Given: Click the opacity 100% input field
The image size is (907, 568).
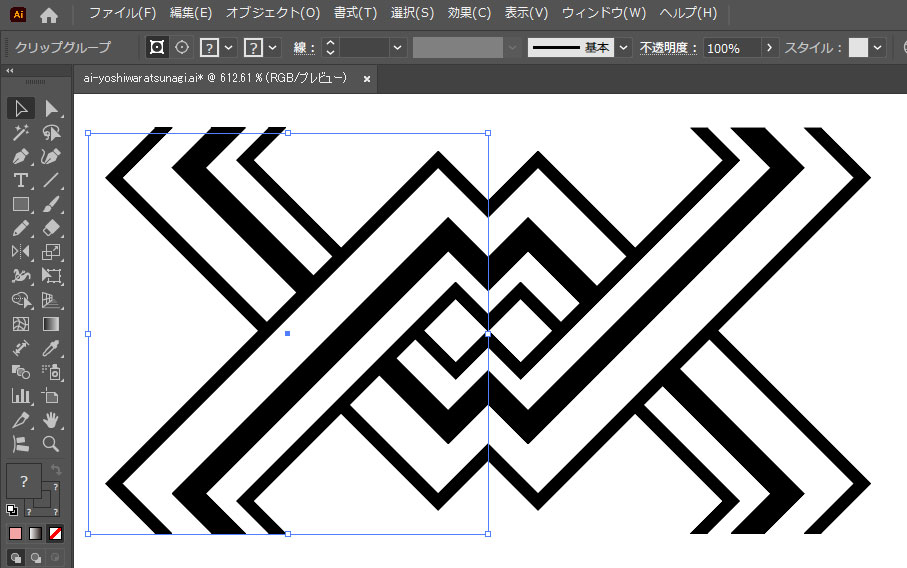Looking at the screenshot, I should click(731, 48).
